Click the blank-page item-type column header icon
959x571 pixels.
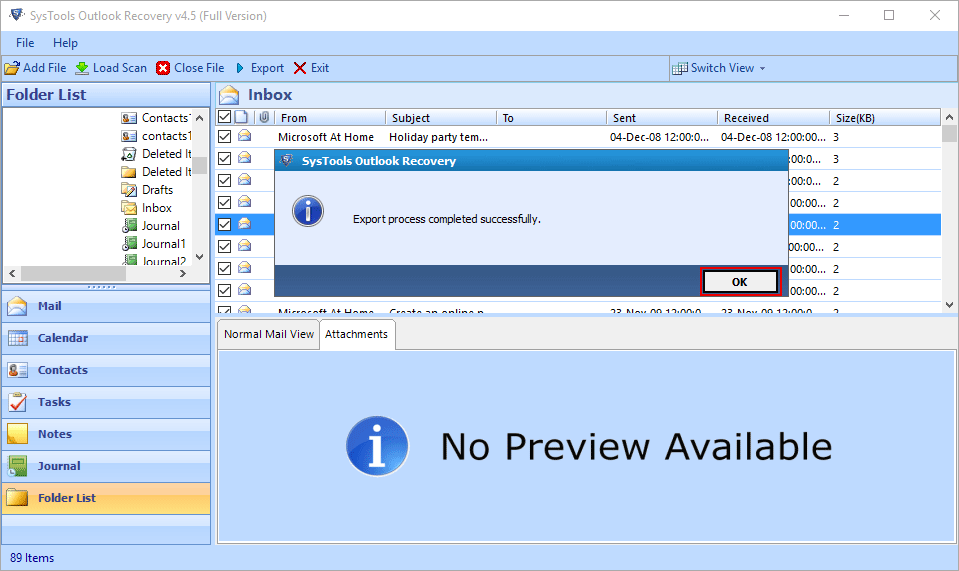click(242, 117)
